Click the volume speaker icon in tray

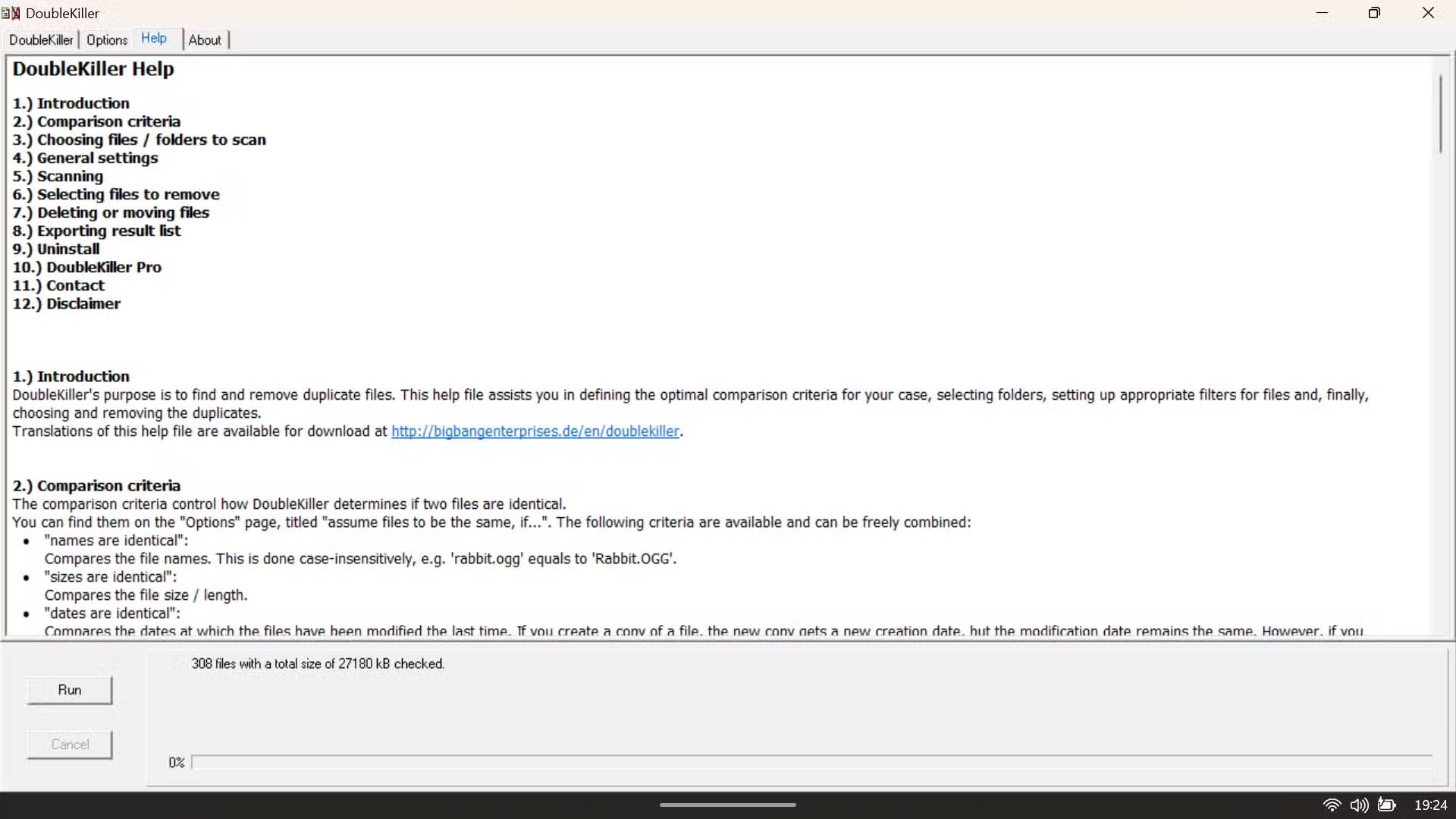pyautogui.click(x=1359, y=805)
